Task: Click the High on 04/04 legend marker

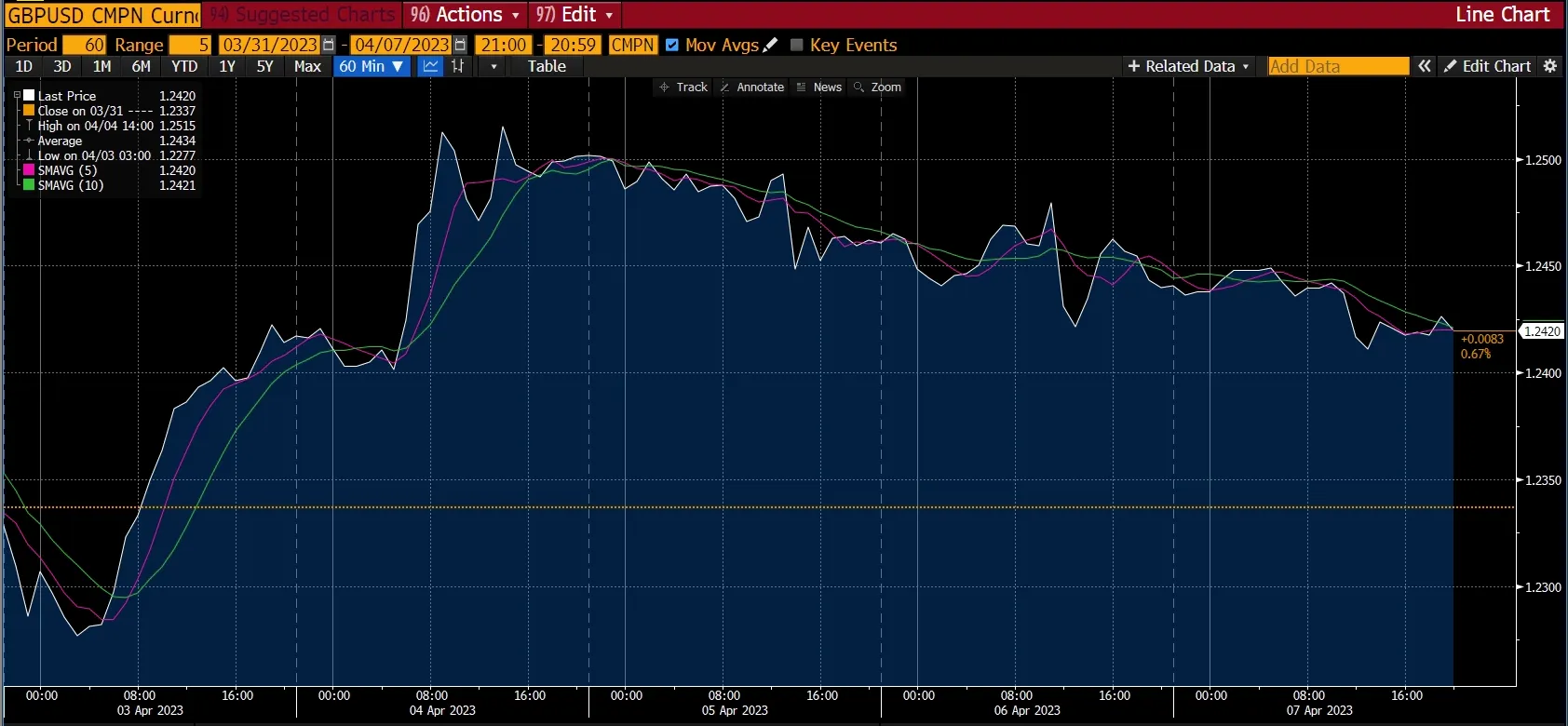Action: (x=29, y=126)
